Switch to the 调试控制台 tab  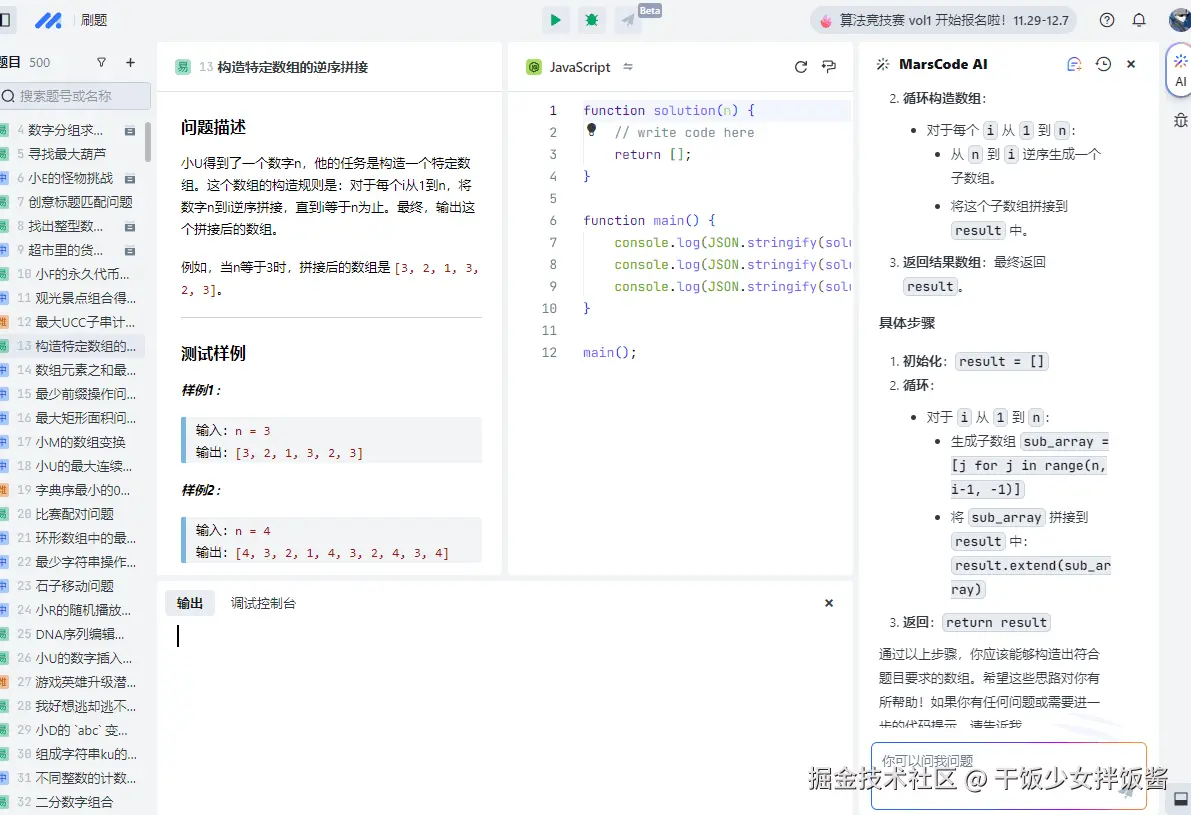263,603
